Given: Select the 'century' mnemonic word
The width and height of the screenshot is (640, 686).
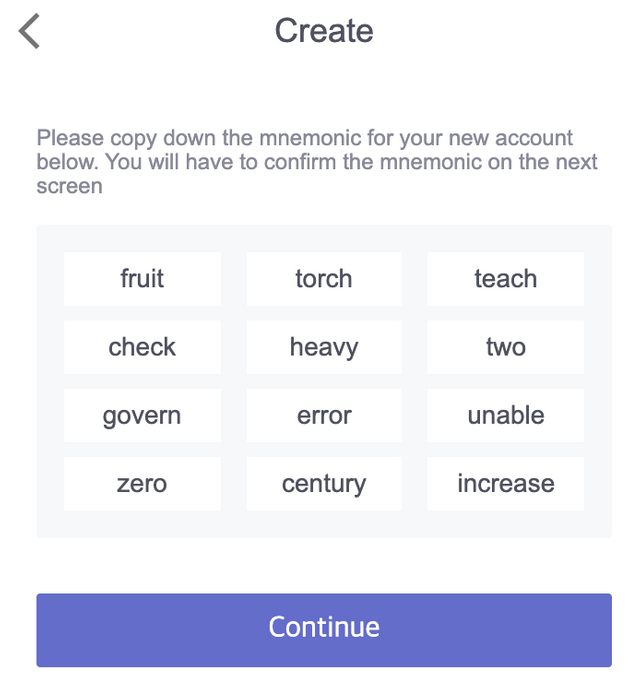Looking at the screenshot, I should 324,484.
